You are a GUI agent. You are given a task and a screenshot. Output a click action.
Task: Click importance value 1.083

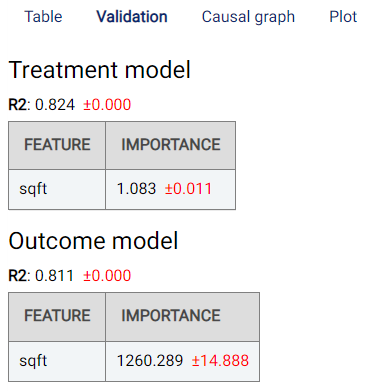(136, 189)
